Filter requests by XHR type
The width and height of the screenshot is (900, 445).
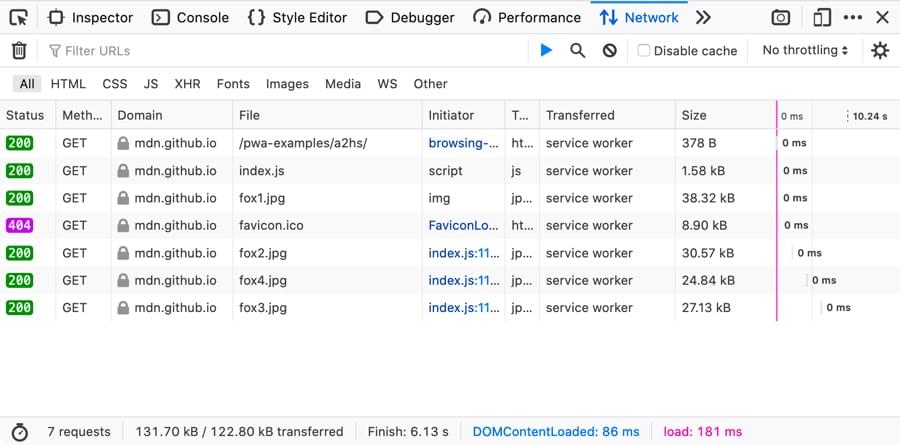click(187, 84)
